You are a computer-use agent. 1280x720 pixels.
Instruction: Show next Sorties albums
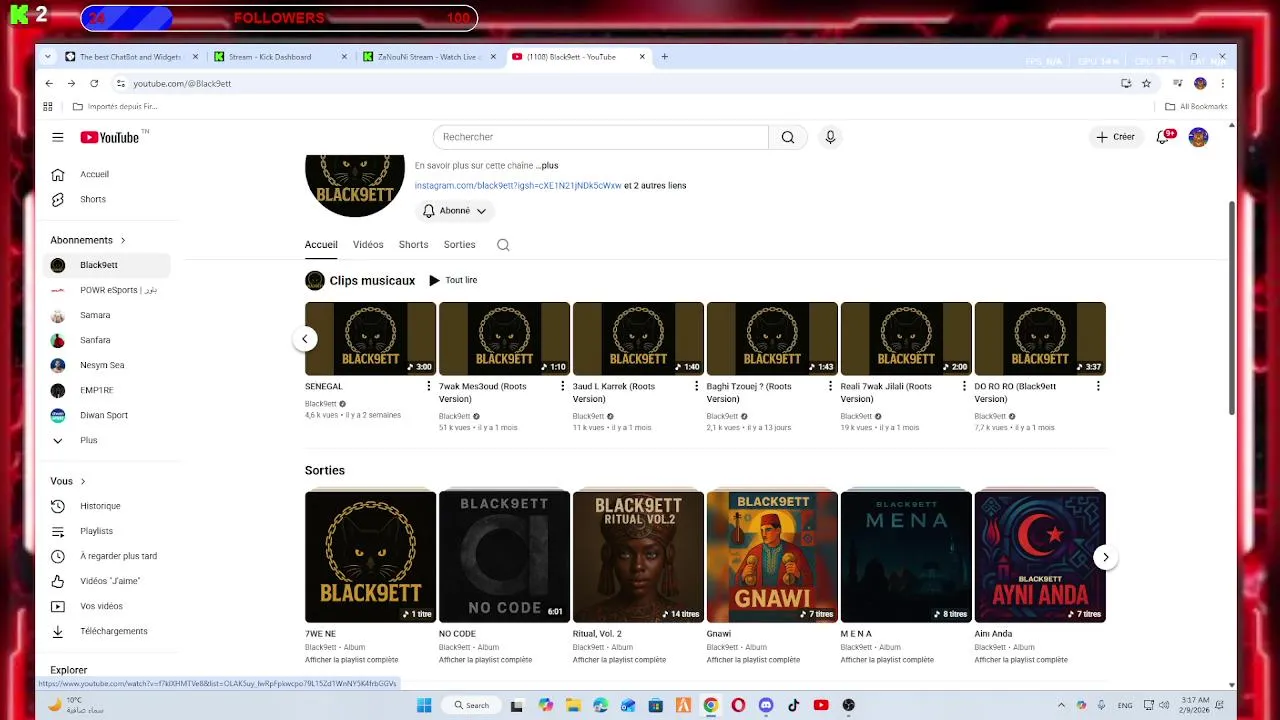(x=1105, y=557)
